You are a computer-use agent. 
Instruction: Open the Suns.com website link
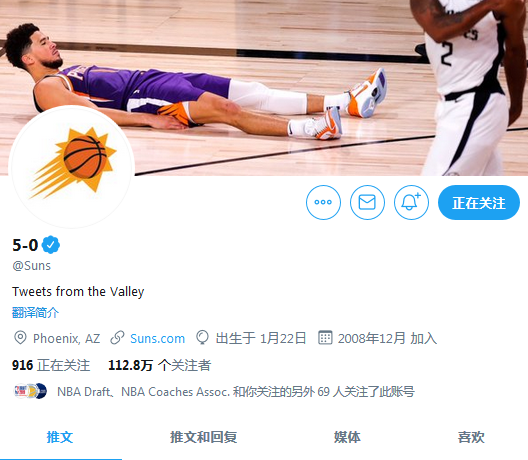(157, 338)
